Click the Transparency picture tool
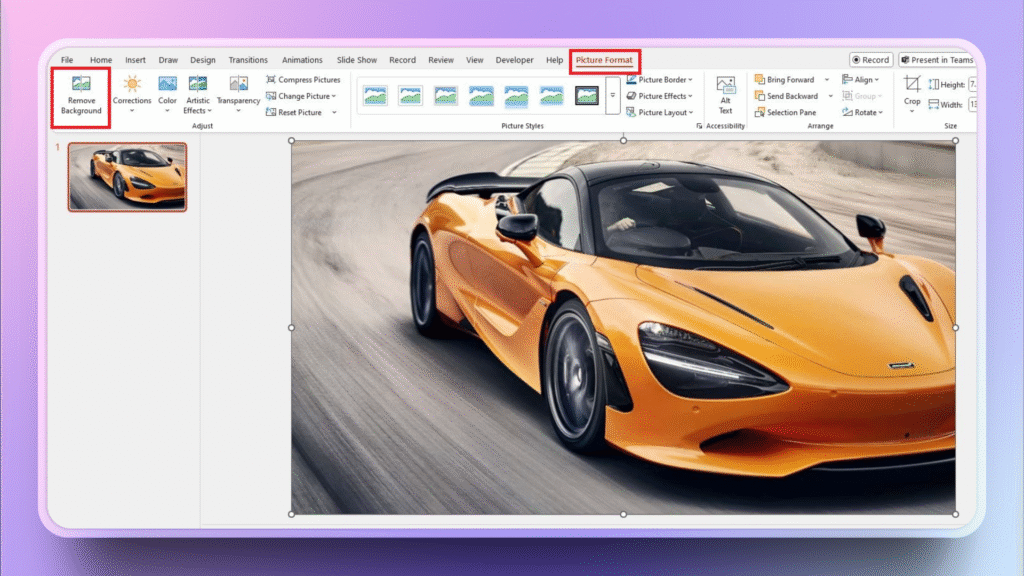 (x=238, y=93)
